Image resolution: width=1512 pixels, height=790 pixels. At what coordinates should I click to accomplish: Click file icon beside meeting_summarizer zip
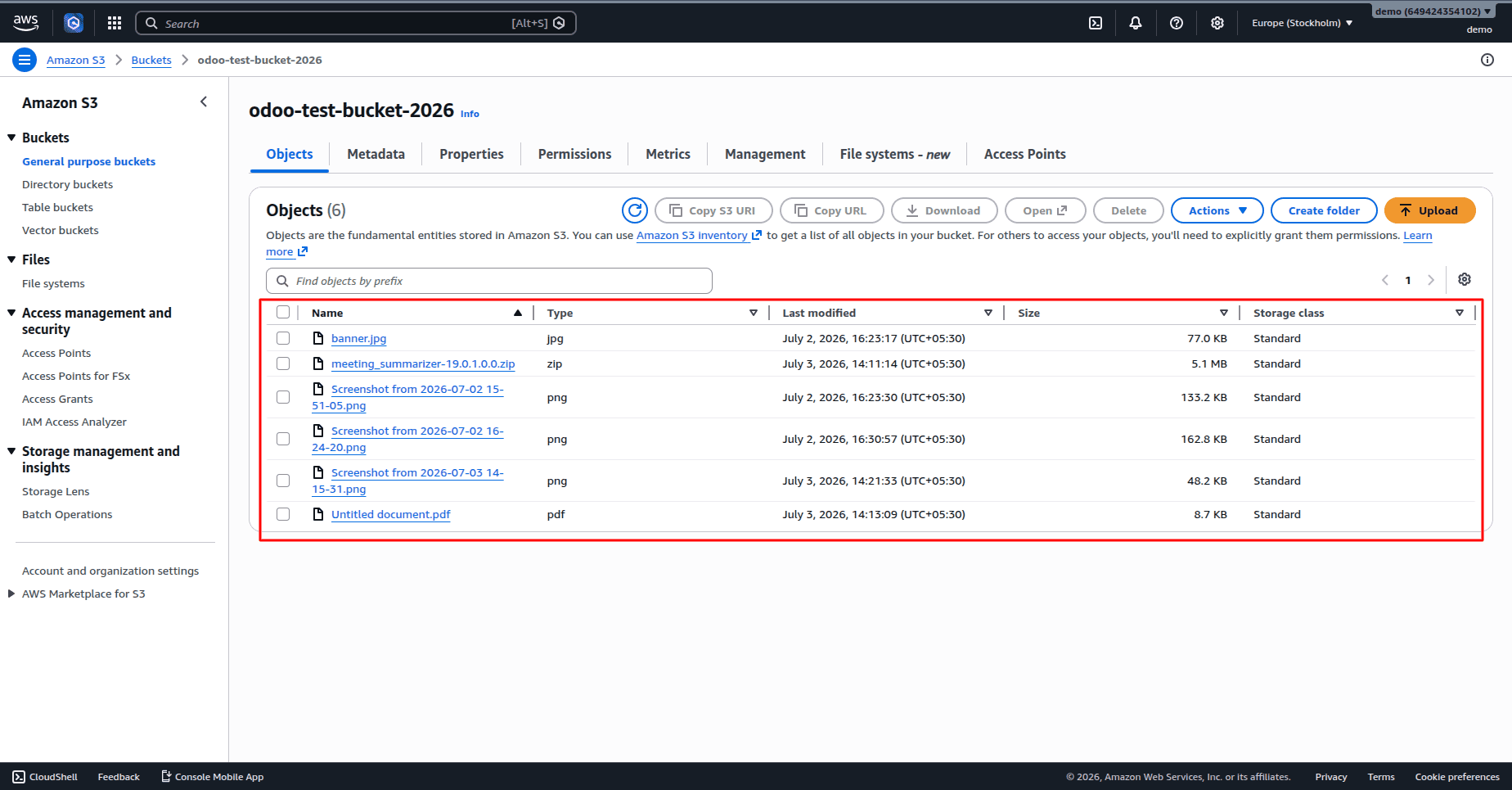coord(318,363)
